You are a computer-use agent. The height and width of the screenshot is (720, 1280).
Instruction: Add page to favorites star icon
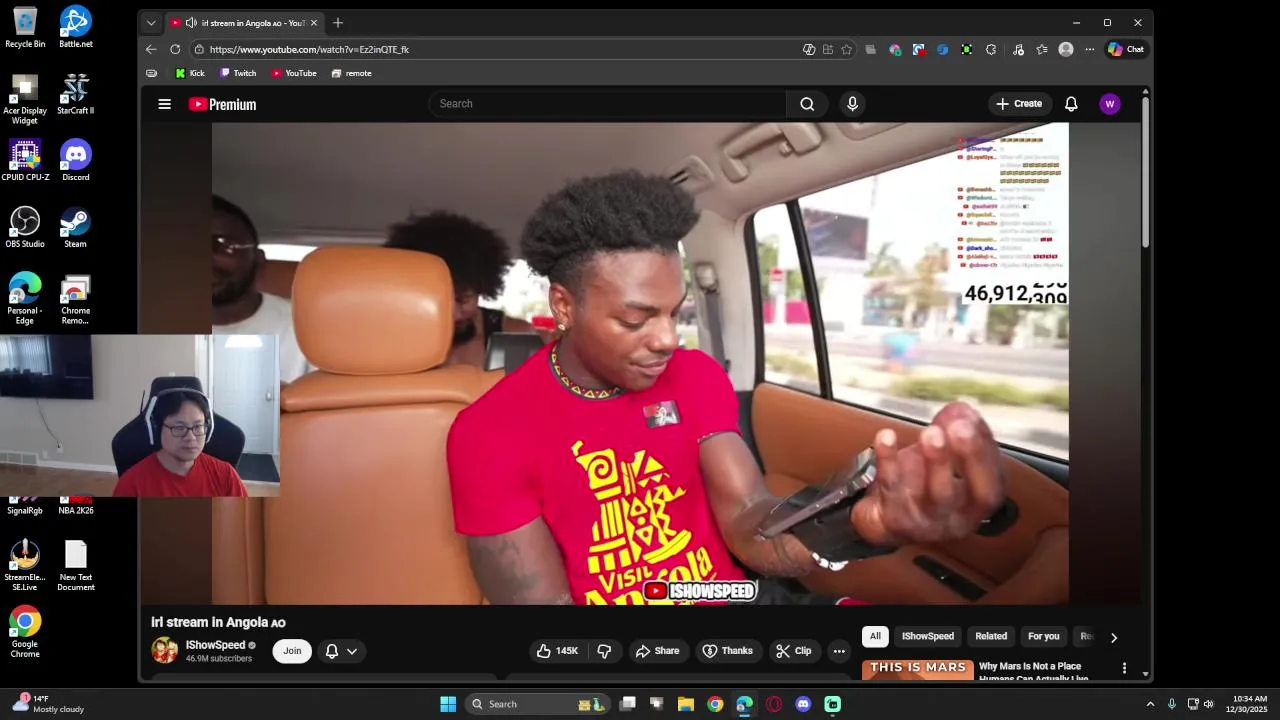point(847,49)
